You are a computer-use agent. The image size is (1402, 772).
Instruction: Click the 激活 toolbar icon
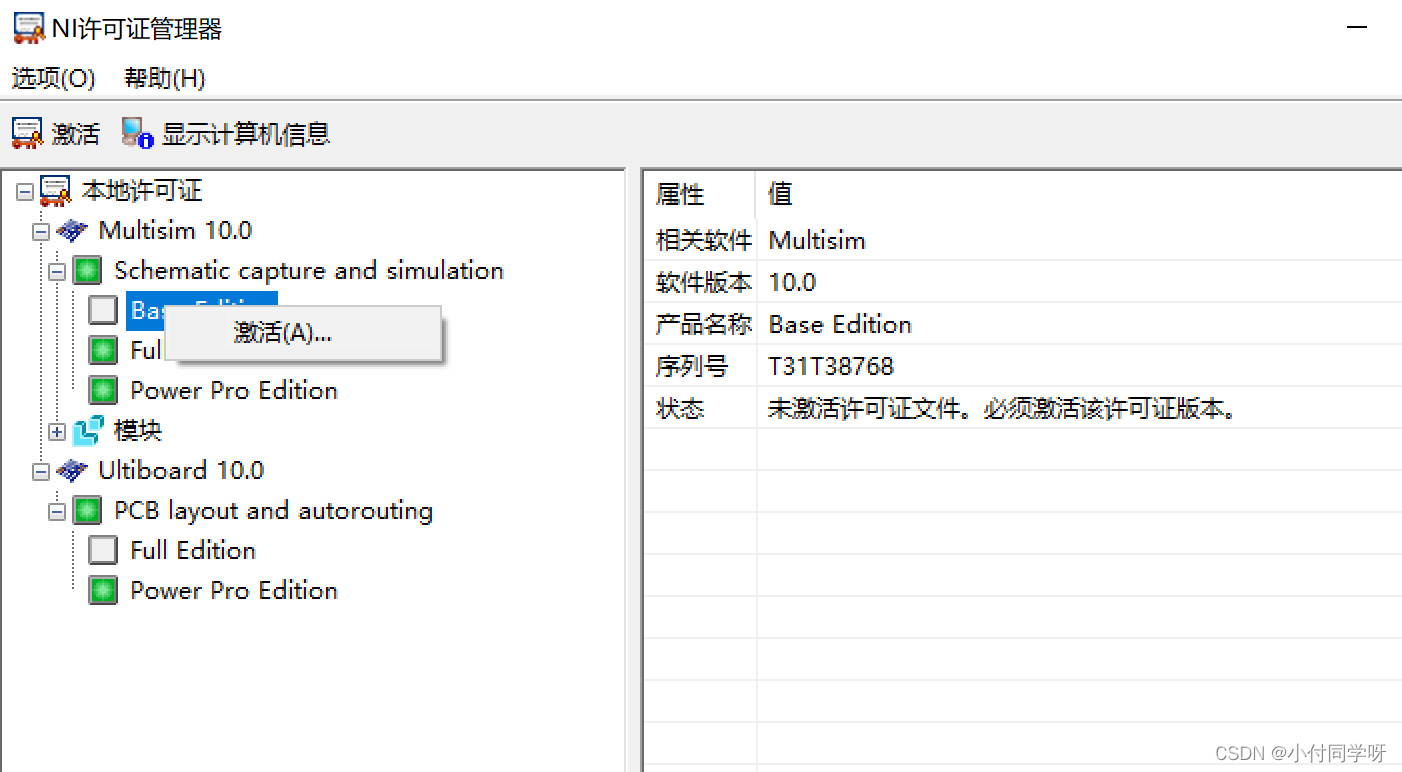pyautogui.click(x=27, y=133)
